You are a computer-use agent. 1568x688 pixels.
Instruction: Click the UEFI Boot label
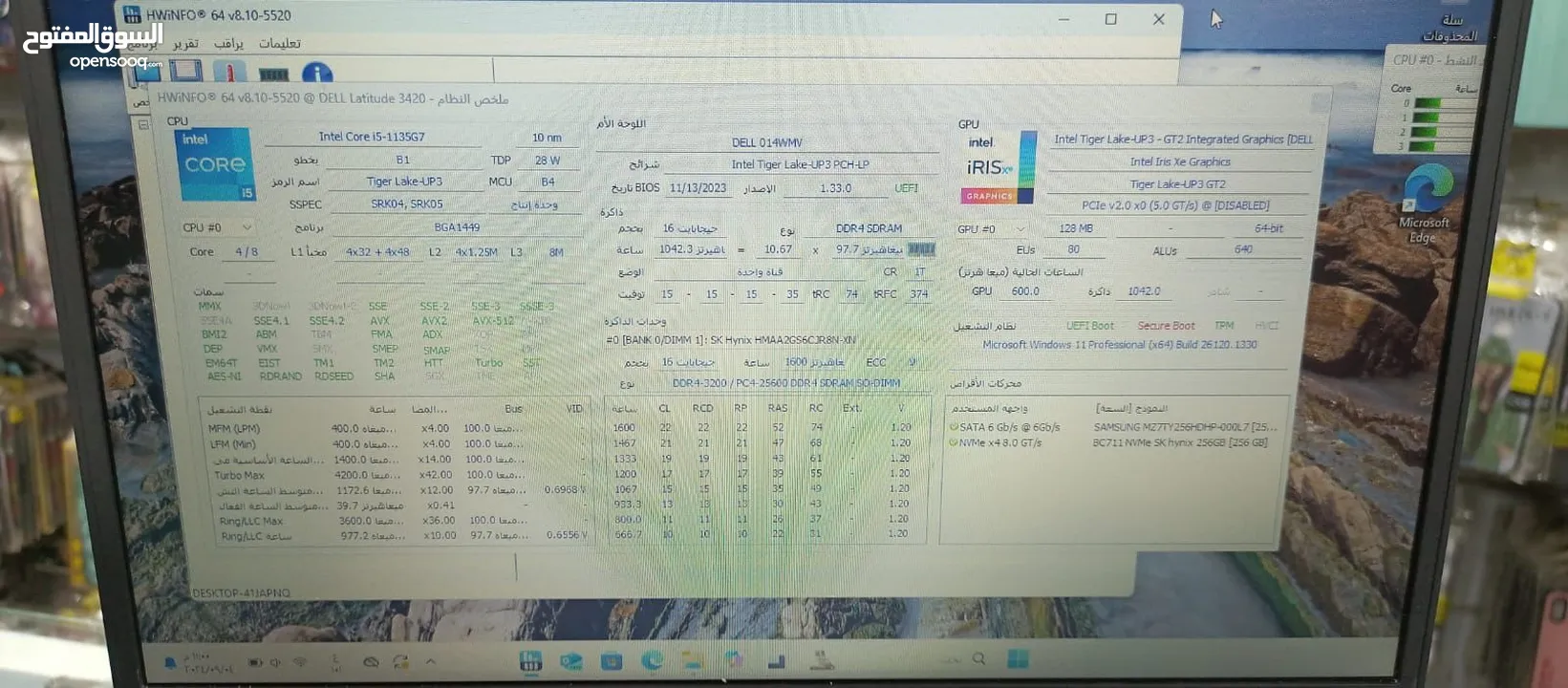[x=1090, y=326]
